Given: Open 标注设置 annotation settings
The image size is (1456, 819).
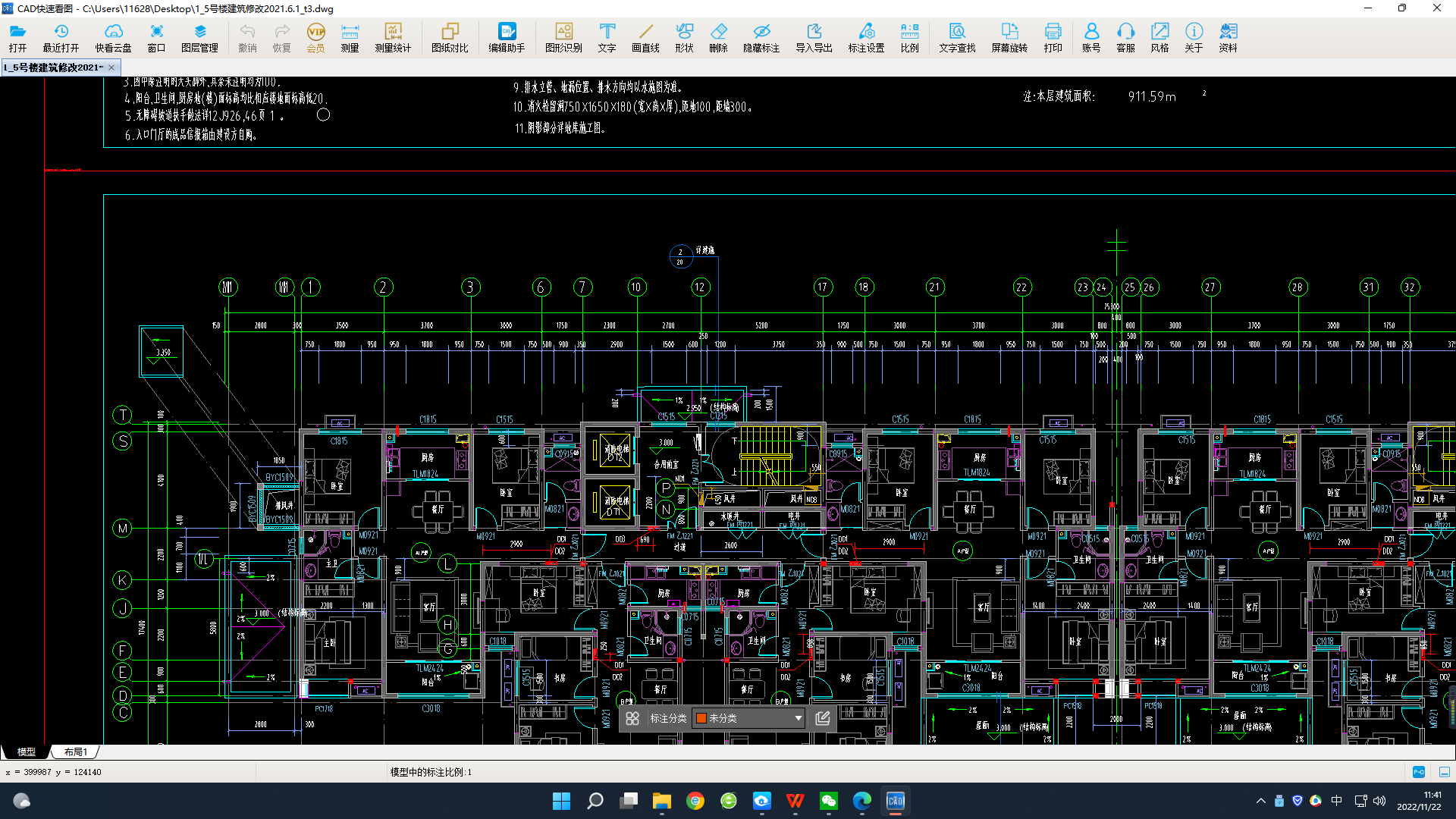Looking at the screenshot, I should point(866,37).
